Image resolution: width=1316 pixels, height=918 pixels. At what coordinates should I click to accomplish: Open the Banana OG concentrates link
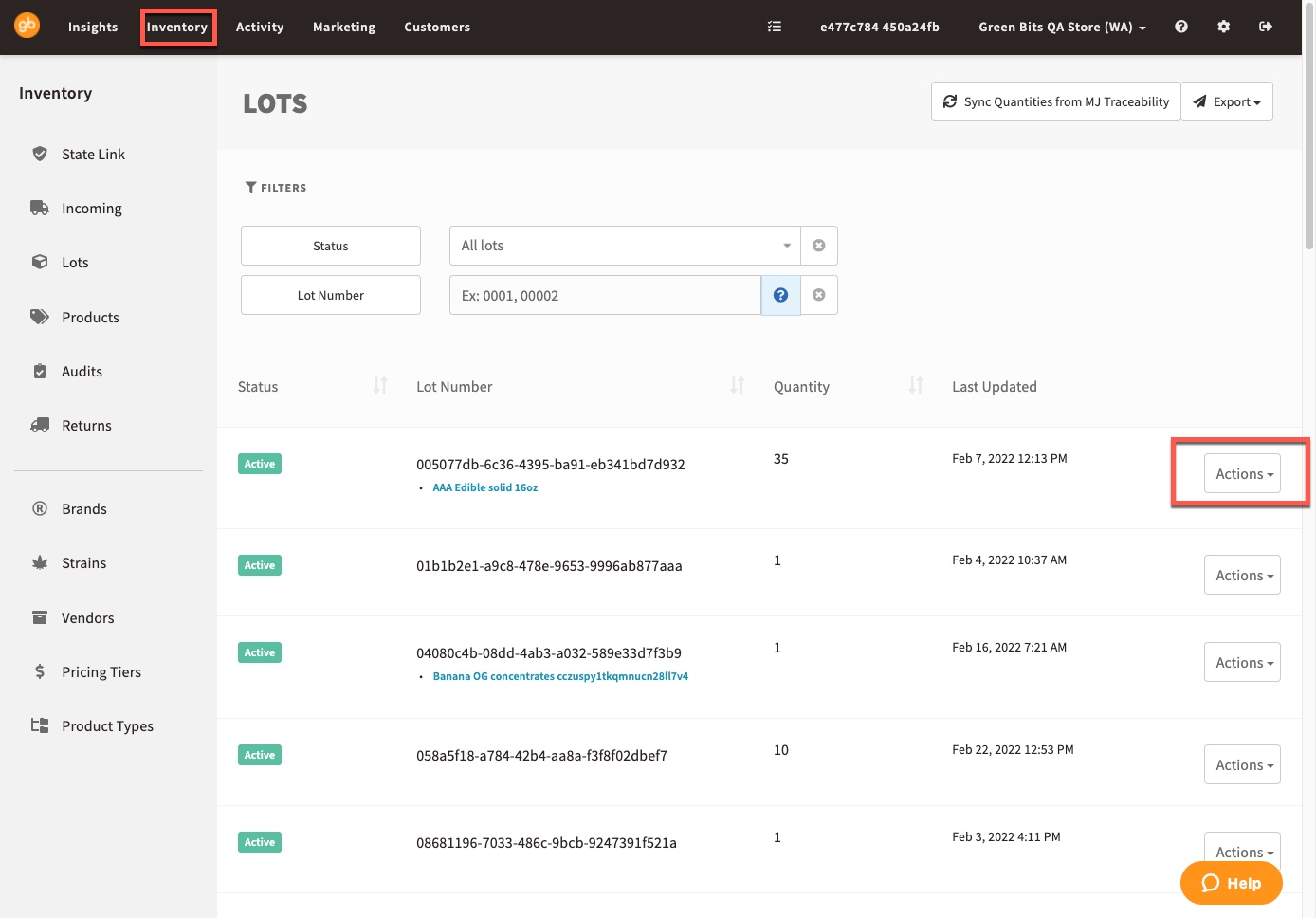point(560,676)
